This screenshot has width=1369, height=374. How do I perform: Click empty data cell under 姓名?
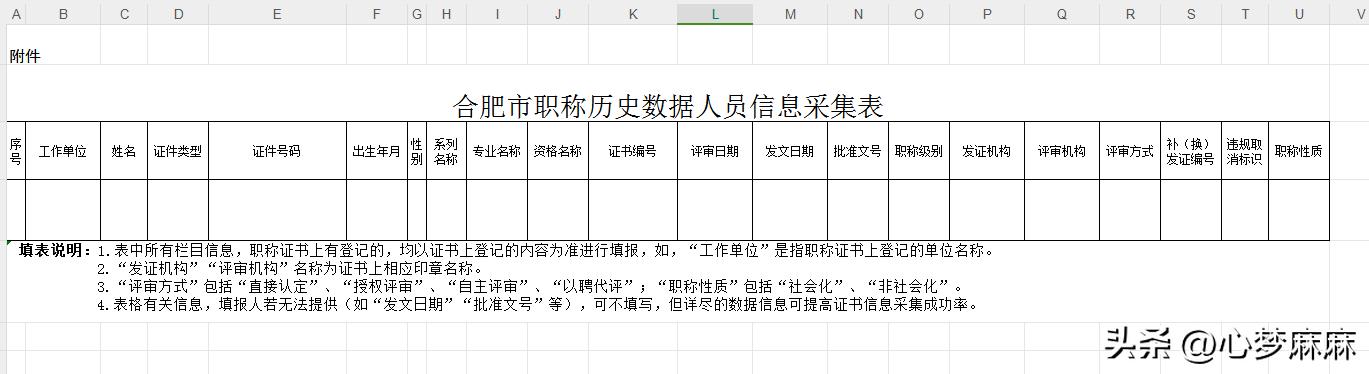coord(124,210)
